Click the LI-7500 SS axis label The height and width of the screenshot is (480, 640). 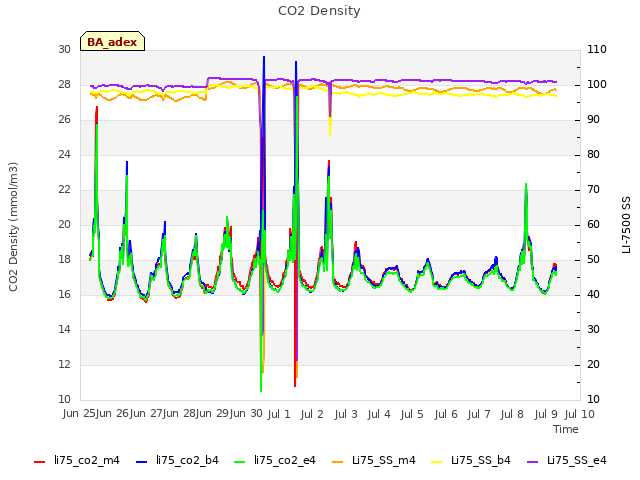626,225
